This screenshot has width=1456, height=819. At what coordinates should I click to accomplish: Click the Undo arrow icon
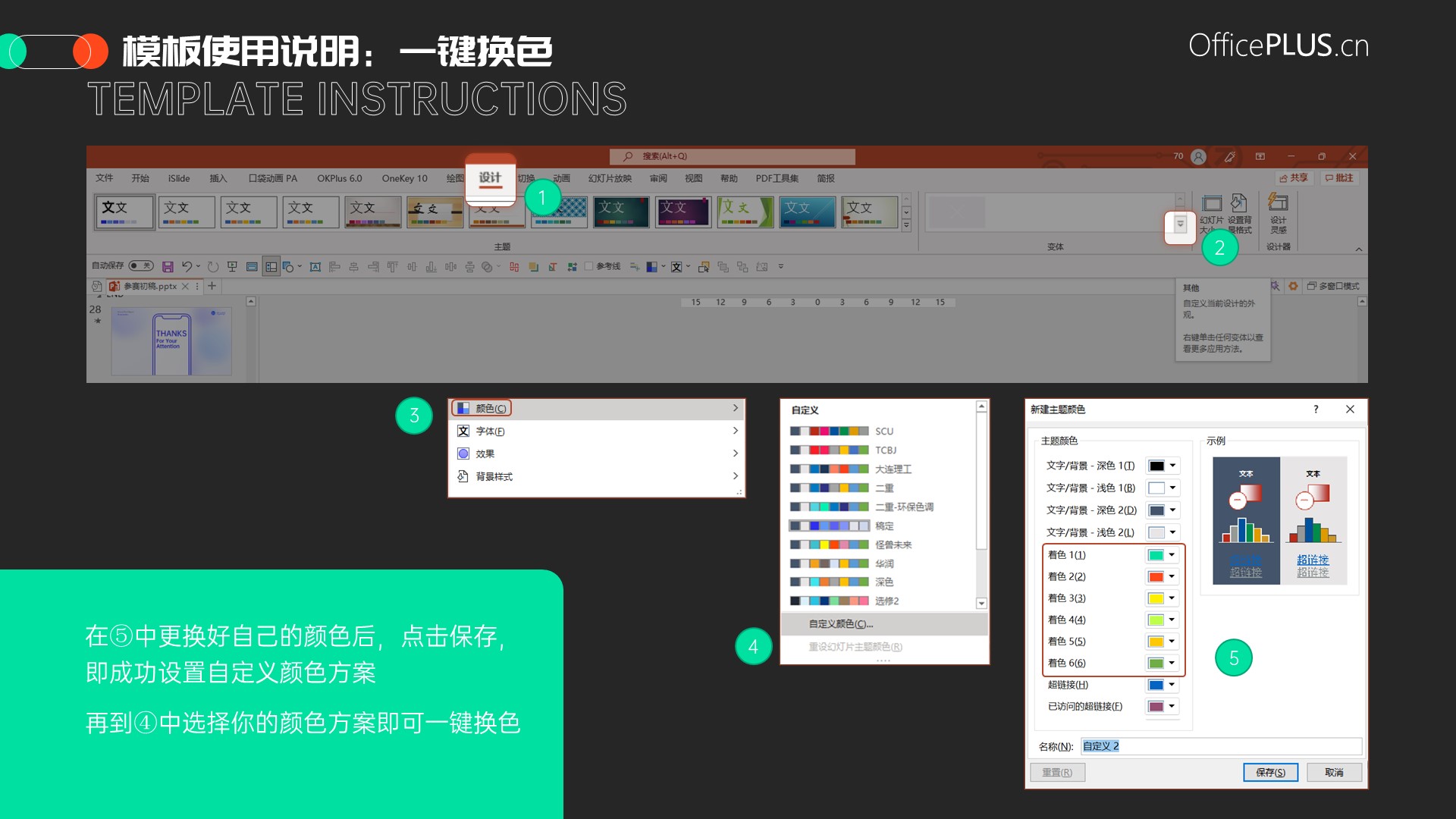click(187, 266)
